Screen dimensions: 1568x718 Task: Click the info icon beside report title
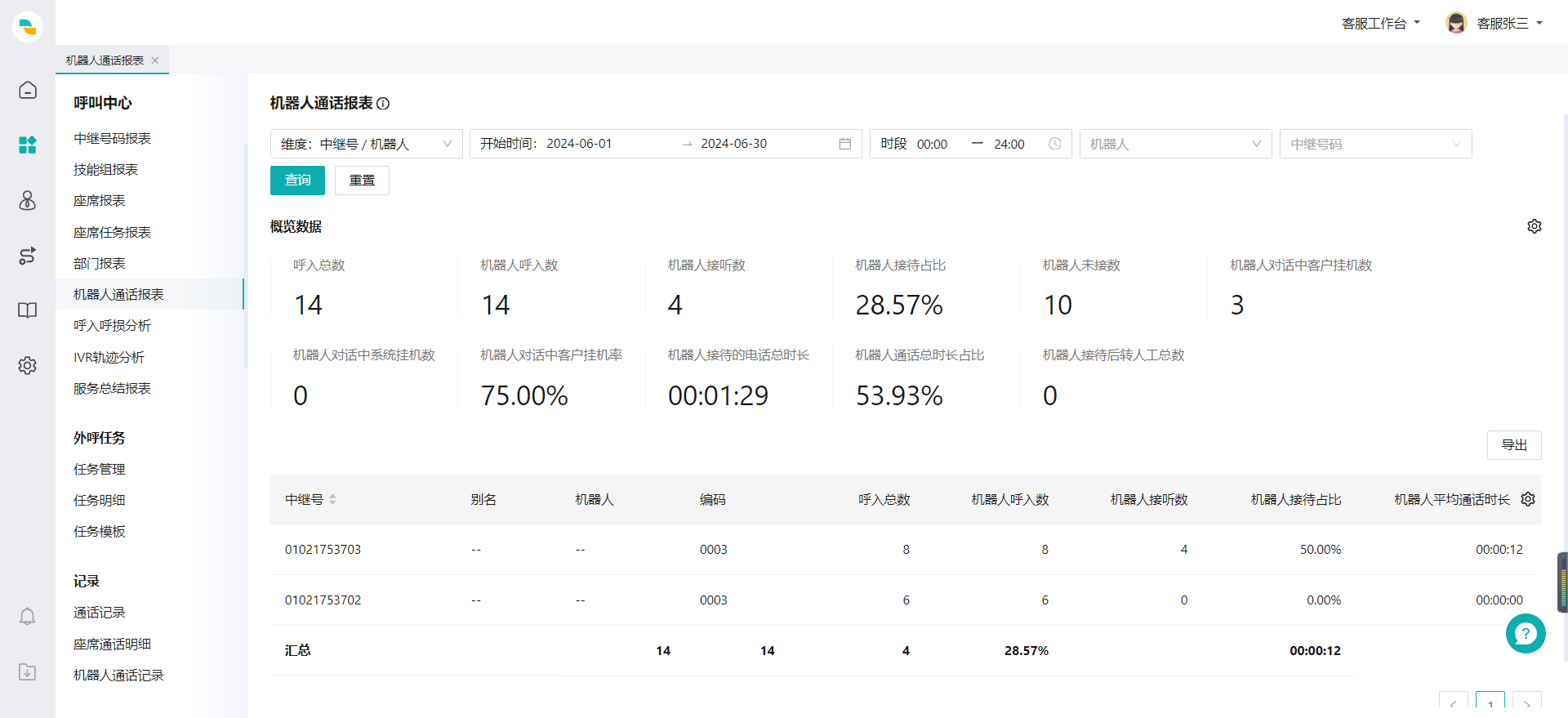pos(383,104)
